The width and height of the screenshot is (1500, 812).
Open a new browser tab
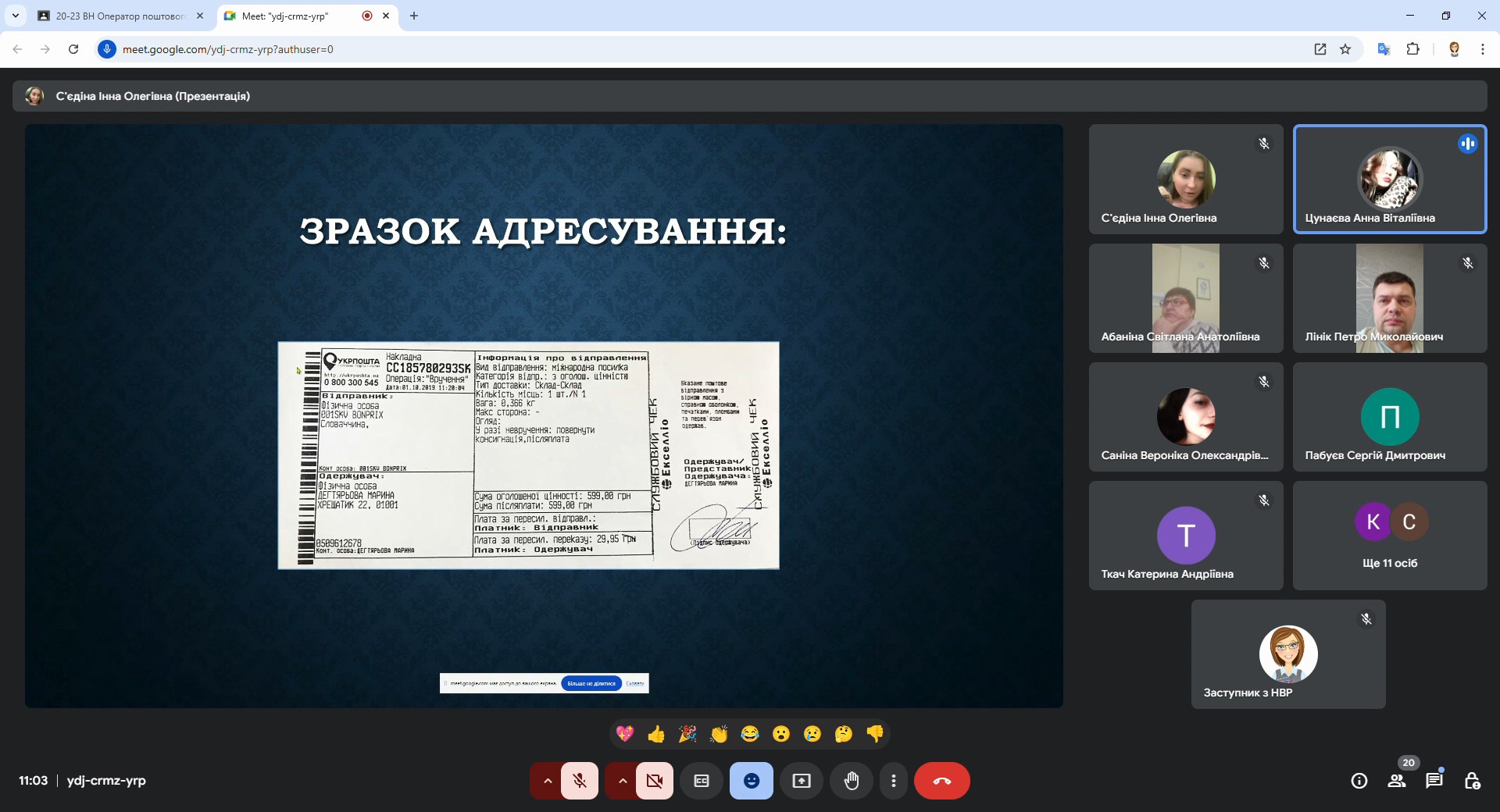click(414, 16)
